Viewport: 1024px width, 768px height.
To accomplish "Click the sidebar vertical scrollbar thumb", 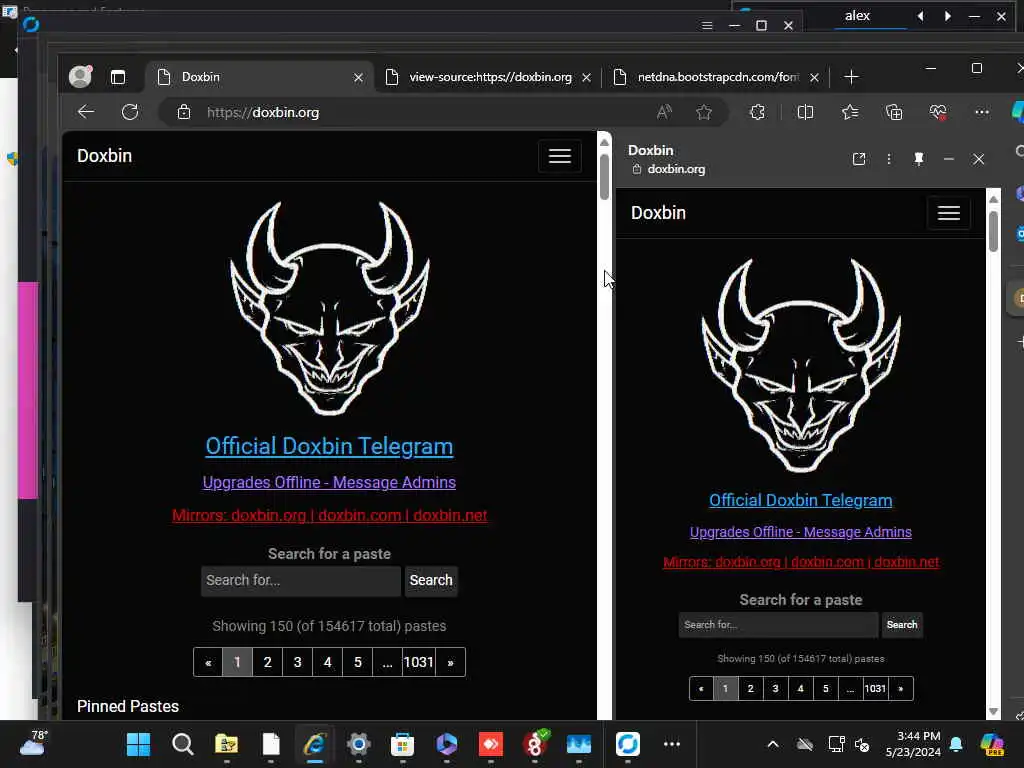I will 993,231.
